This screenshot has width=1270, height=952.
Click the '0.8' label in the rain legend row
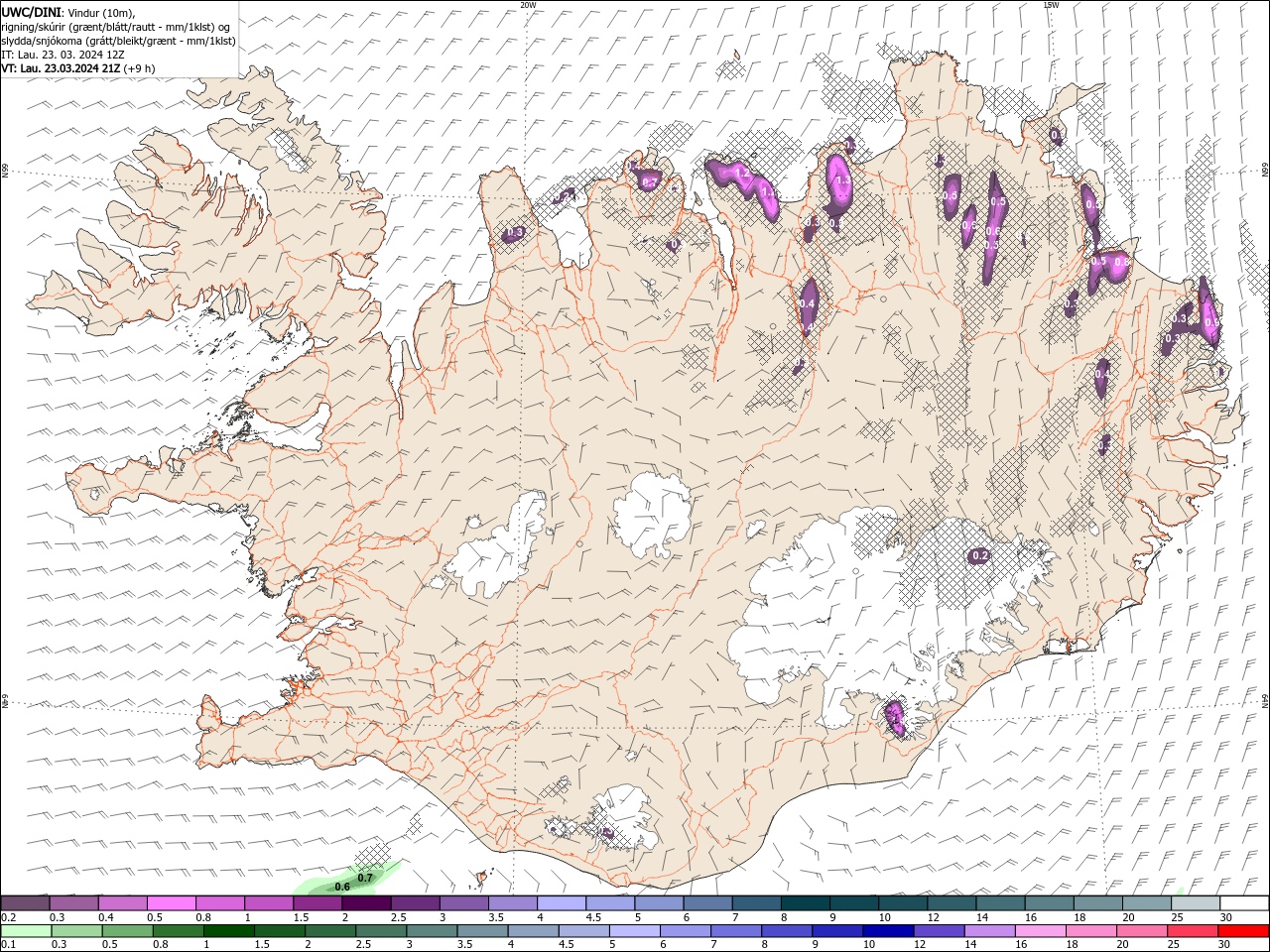click(x=160, y=945)
